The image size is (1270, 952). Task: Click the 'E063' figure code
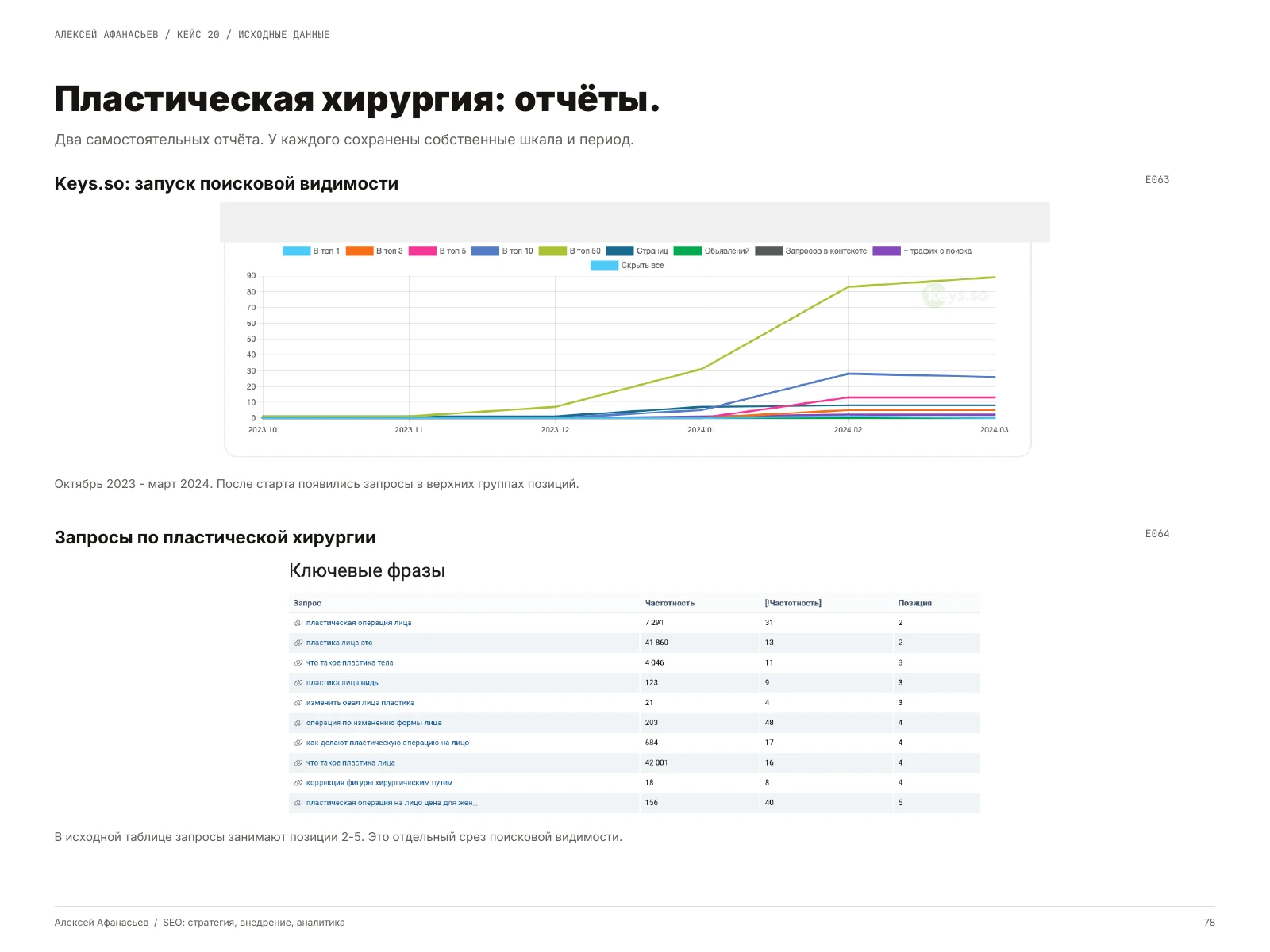coord(1157,180)
